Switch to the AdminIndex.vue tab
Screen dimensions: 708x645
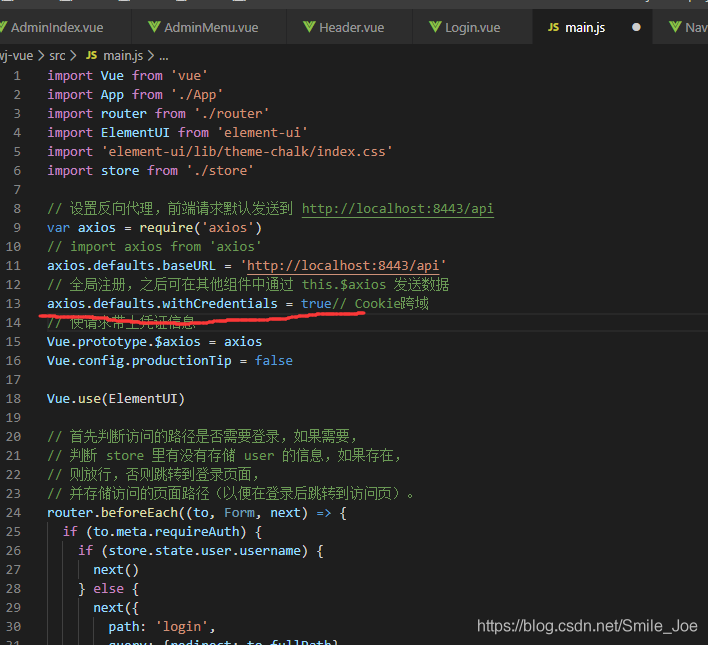(x=58, y=27)
